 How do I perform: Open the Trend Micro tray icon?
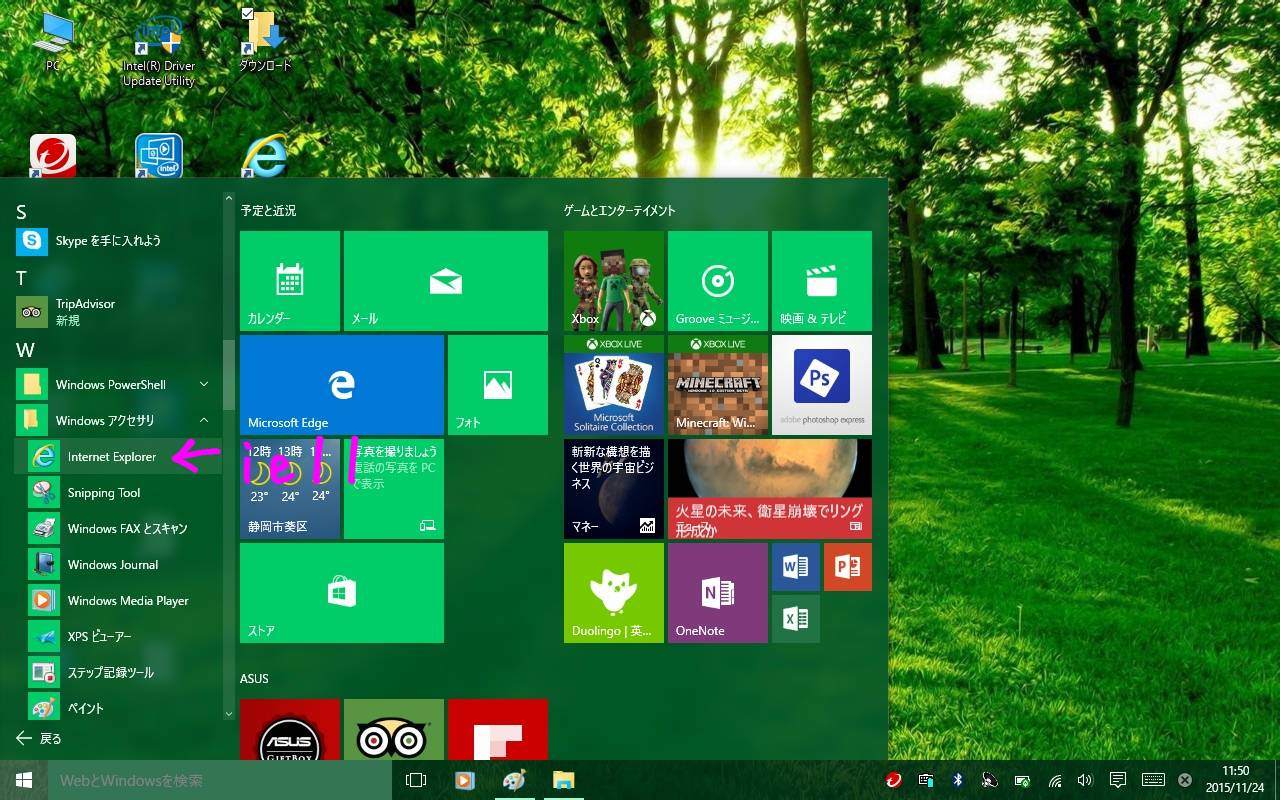(x=894, y=780)
